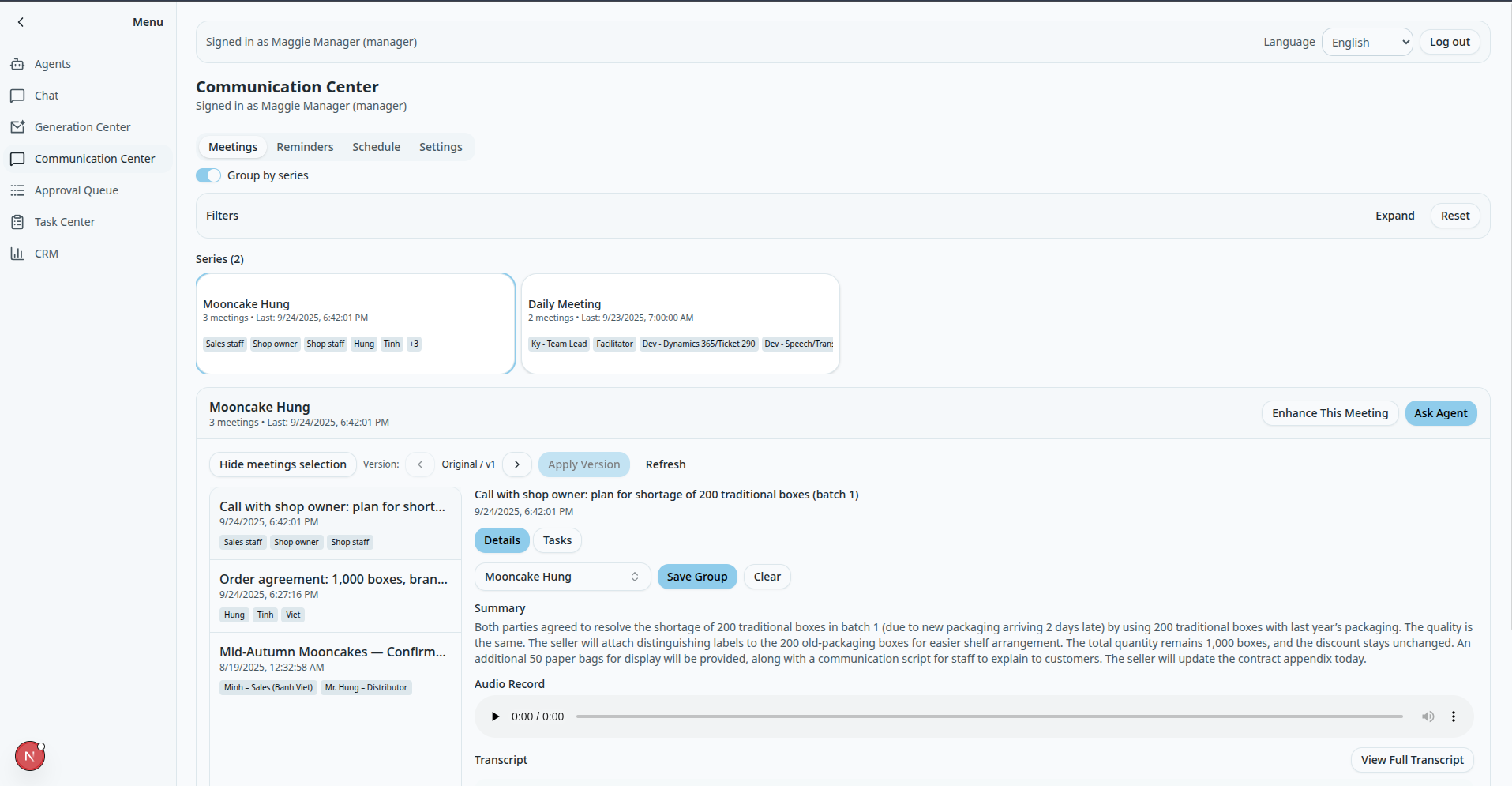Viewport: 1512px width, 786px height.
Task: Switch to the Reminders tab
Action: click(305, 147)
